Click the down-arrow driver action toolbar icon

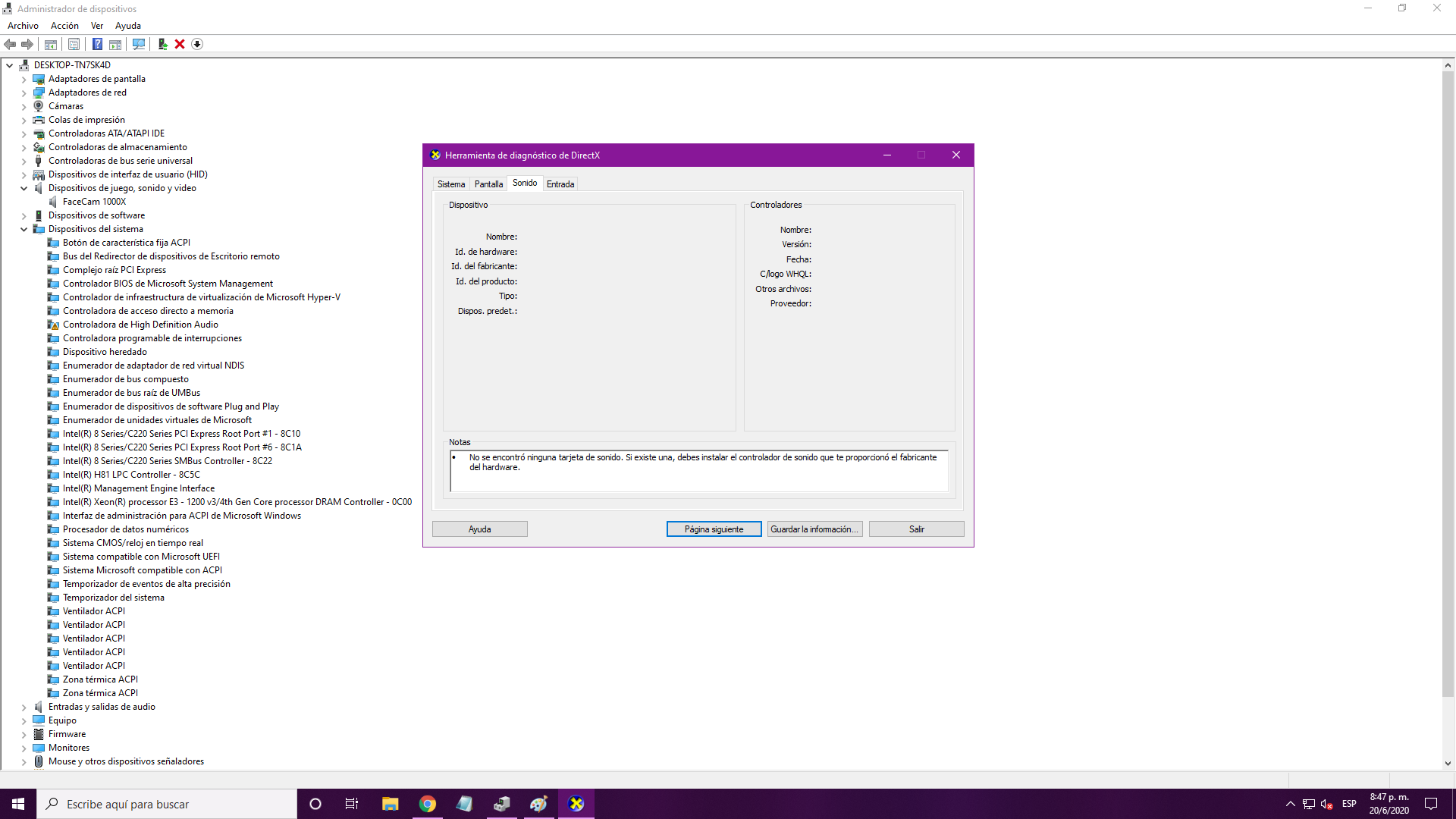[197, 44]
